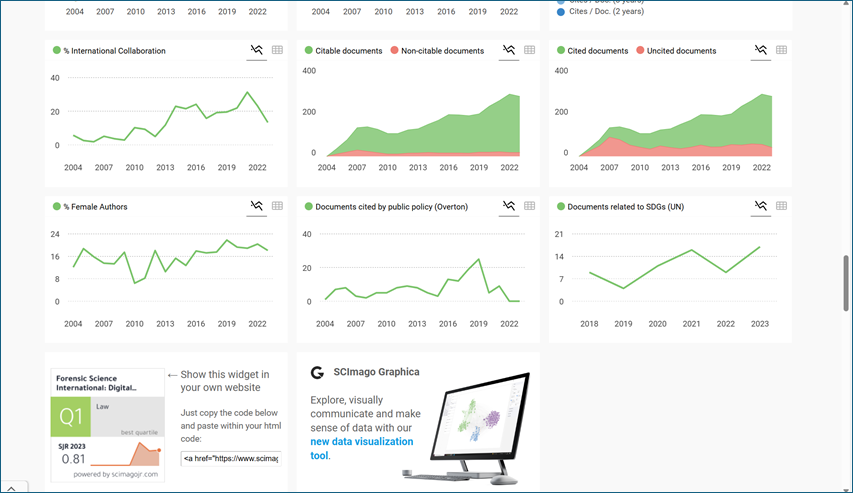Open the new data visualization tool link
853x493 pixels.
[x=361, y=448]
